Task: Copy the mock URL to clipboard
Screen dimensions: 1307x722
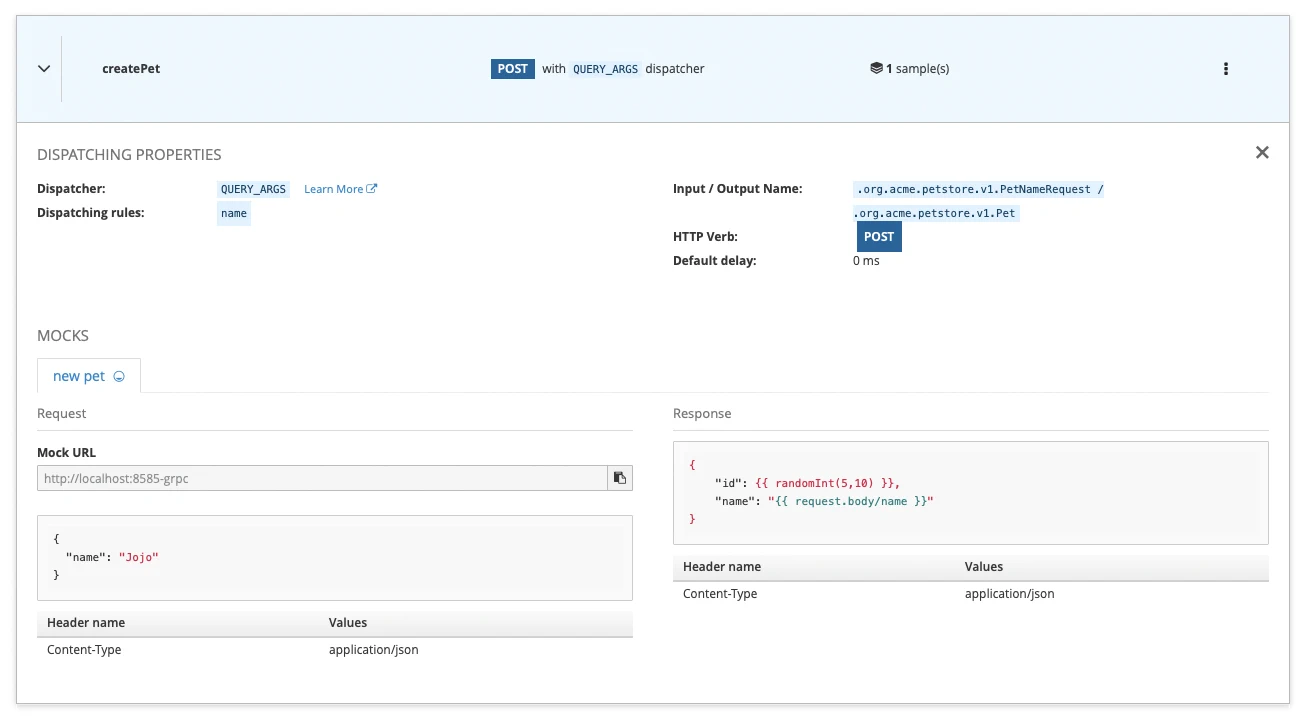Action: 620,478
